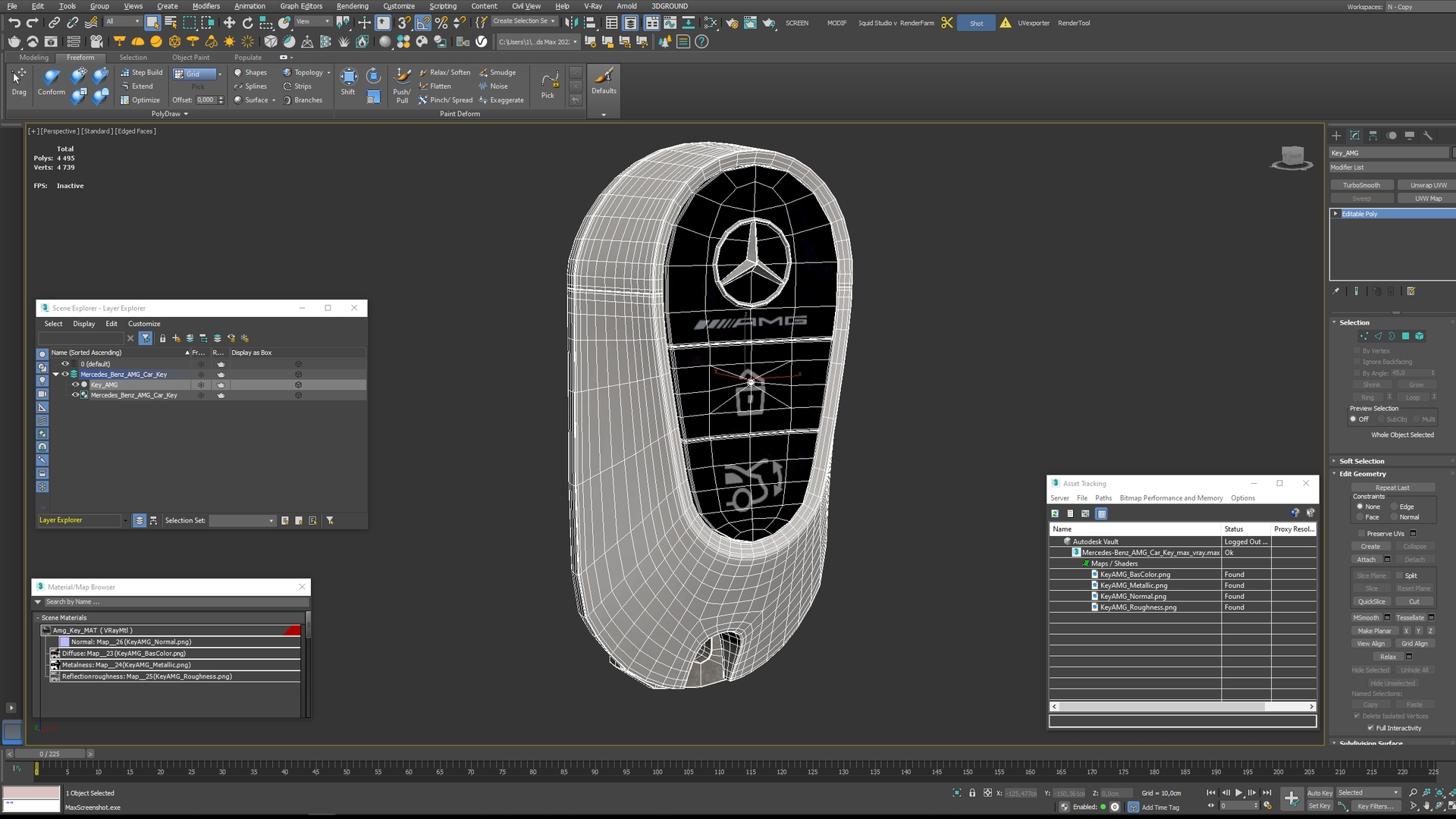Select Off radio in Preview Selection

click(x=1353, y=419)
